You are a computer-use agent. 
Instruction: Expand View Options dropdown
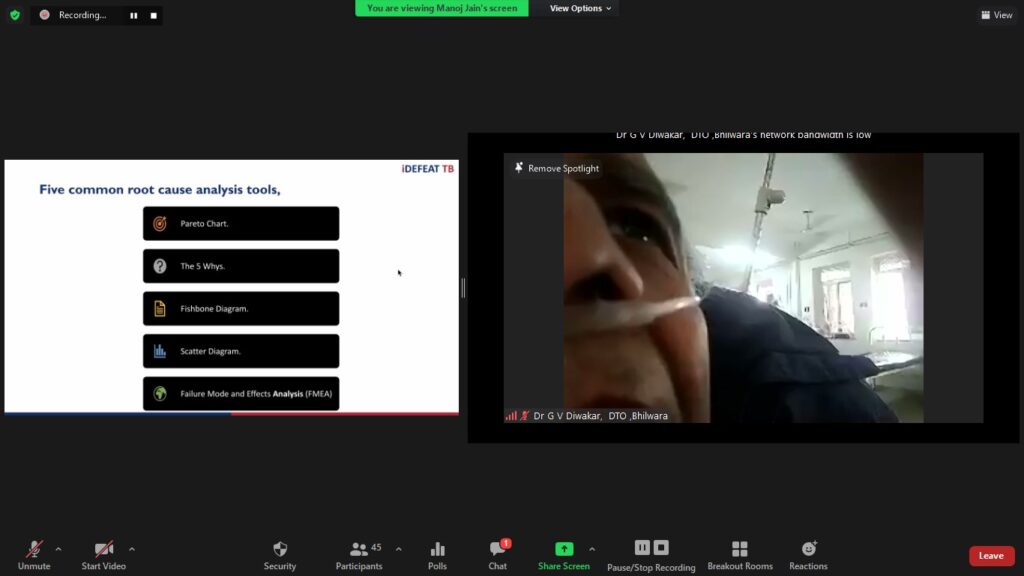[x=580, y=8]
